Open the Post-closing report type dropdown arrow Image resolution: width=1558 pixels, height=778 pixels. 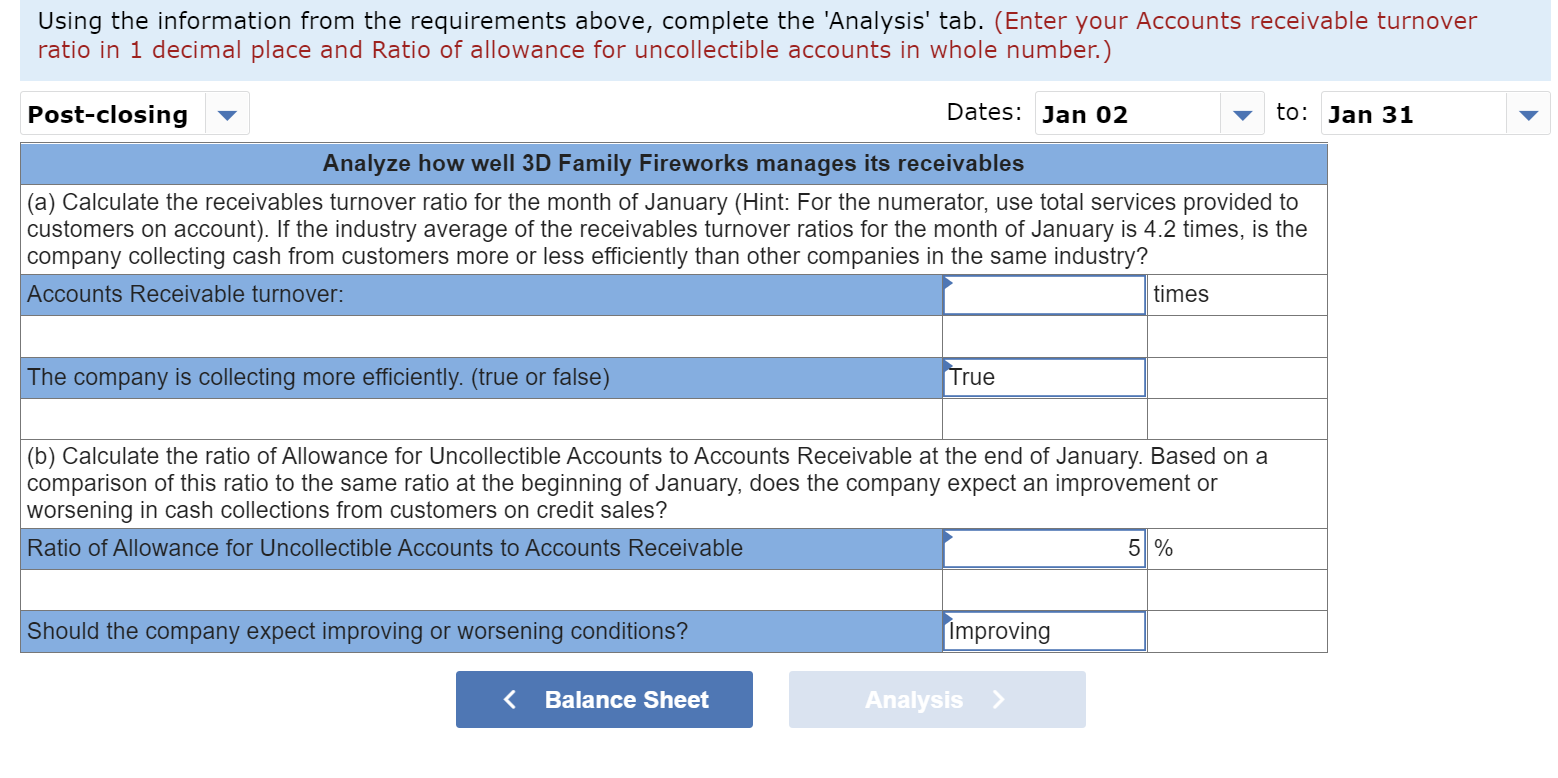click(228, 113)
